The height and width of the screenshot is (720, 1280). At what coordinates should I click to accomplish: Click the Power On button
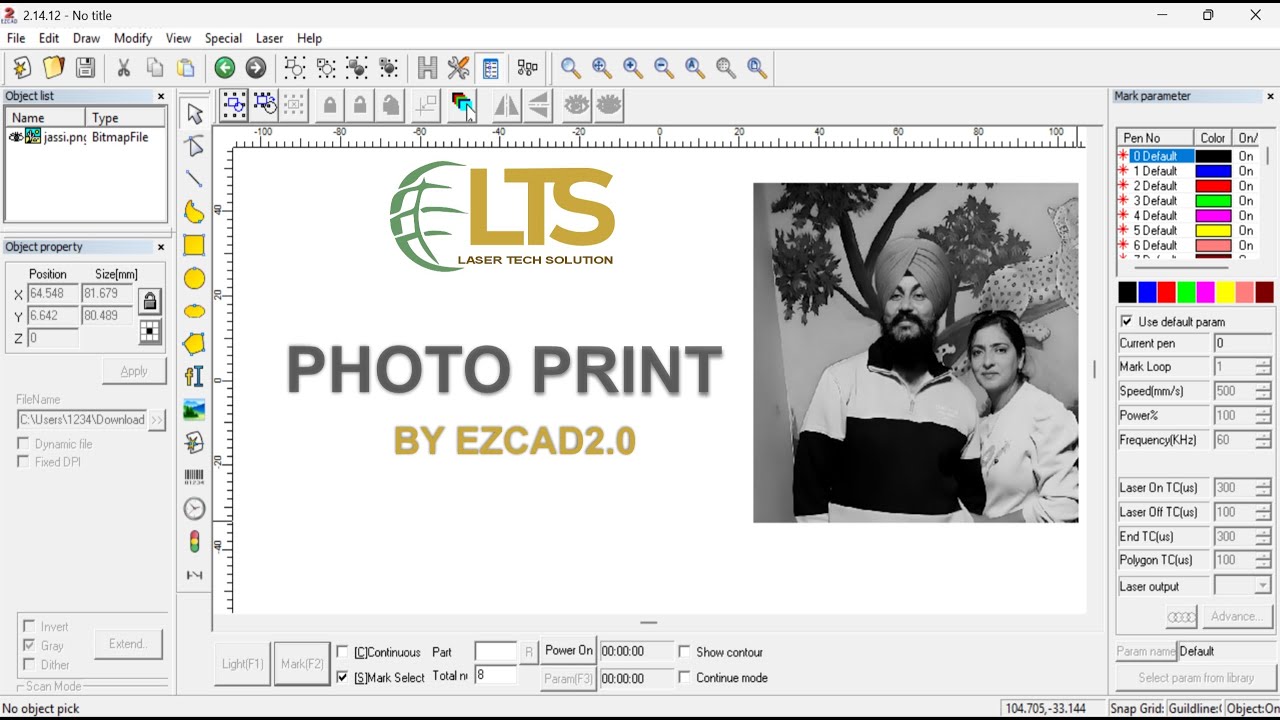click(569, 650)
